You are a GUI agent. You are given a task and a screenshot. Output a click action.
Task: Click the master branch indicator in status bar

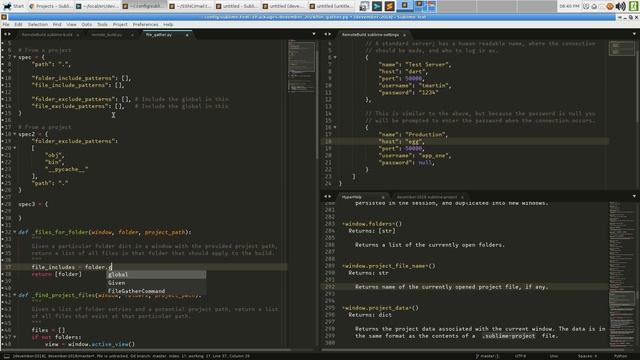[x=487, y=356]
